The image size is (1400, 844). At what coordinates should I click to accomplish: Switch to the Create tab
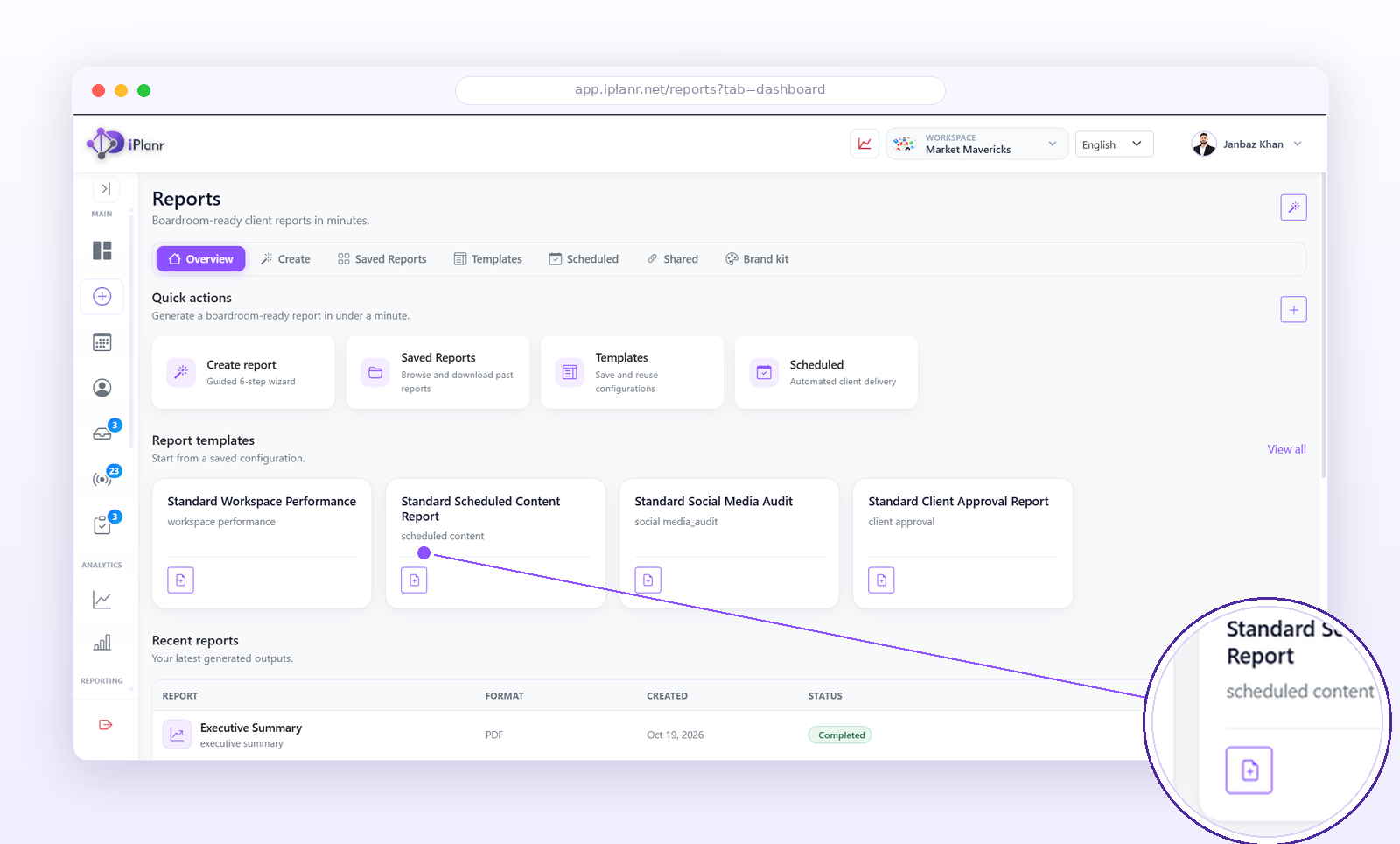tap(285, 259)
